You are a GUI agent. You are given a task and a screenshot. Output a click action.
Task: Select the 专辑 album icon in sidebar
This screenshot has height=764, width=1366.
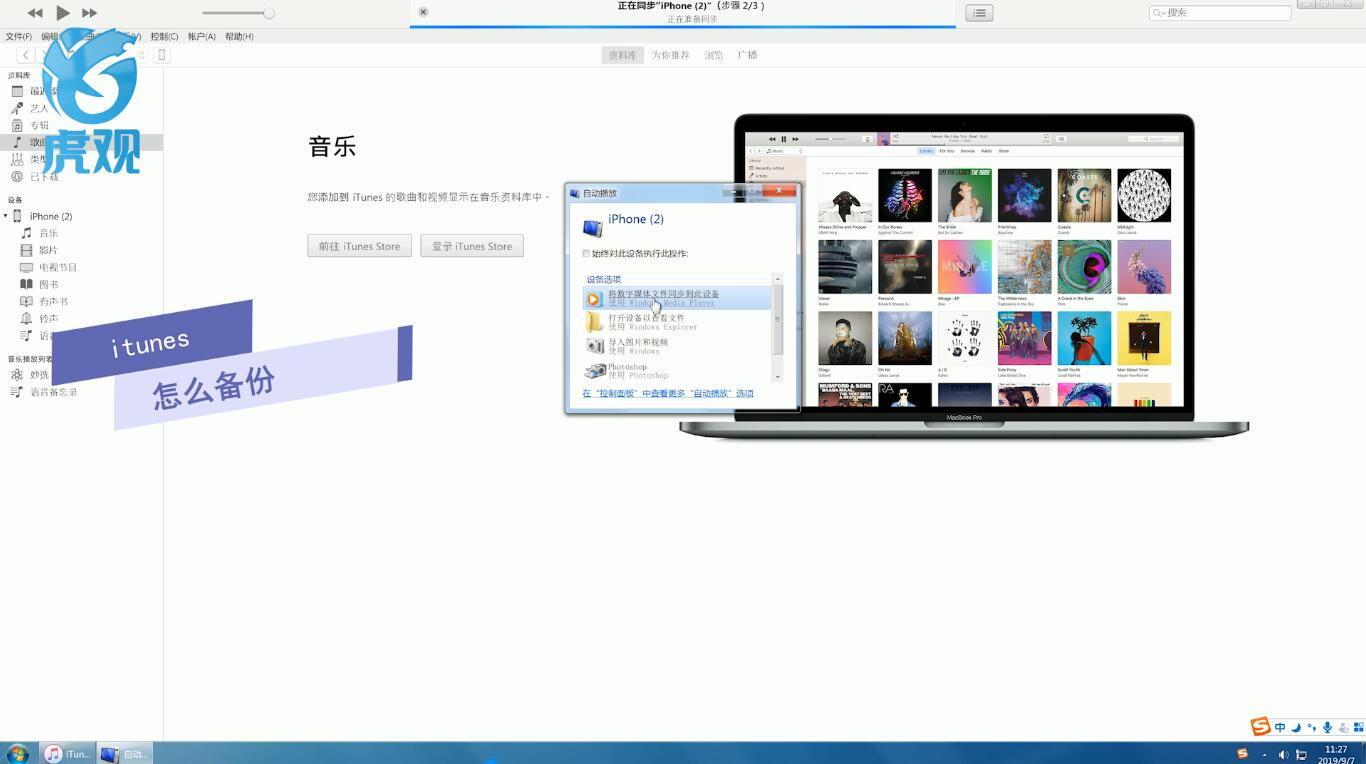(x=17, y=125)
